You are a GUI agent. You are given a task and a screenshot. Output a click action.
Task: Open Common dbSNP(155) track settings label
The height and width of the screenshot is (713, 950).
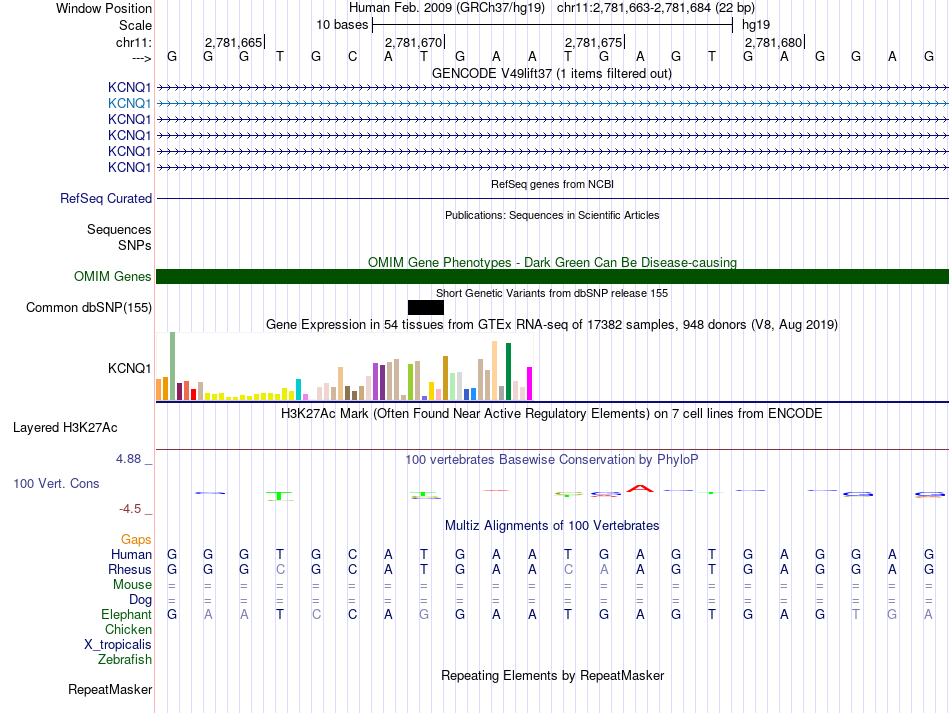(x=88, y=308)
